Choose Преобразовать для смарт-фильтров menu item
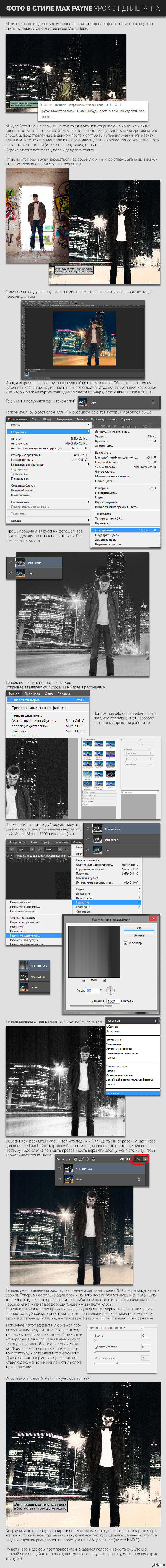Viewport: 166px width, 1568px height. click(48, 708)
